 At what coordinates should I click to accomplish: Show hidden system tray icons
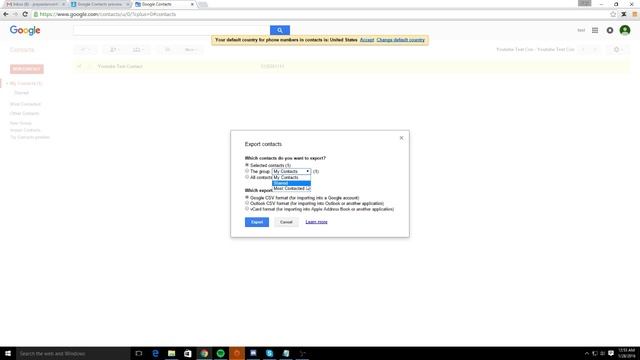pos(587,353)
